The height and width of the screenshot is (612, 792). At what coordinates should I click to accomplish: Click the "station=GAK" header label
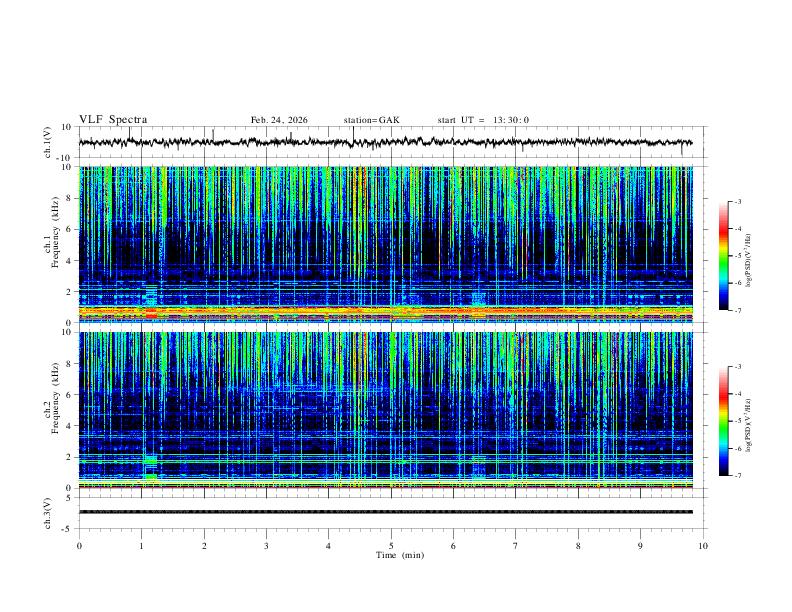(371, 120)
